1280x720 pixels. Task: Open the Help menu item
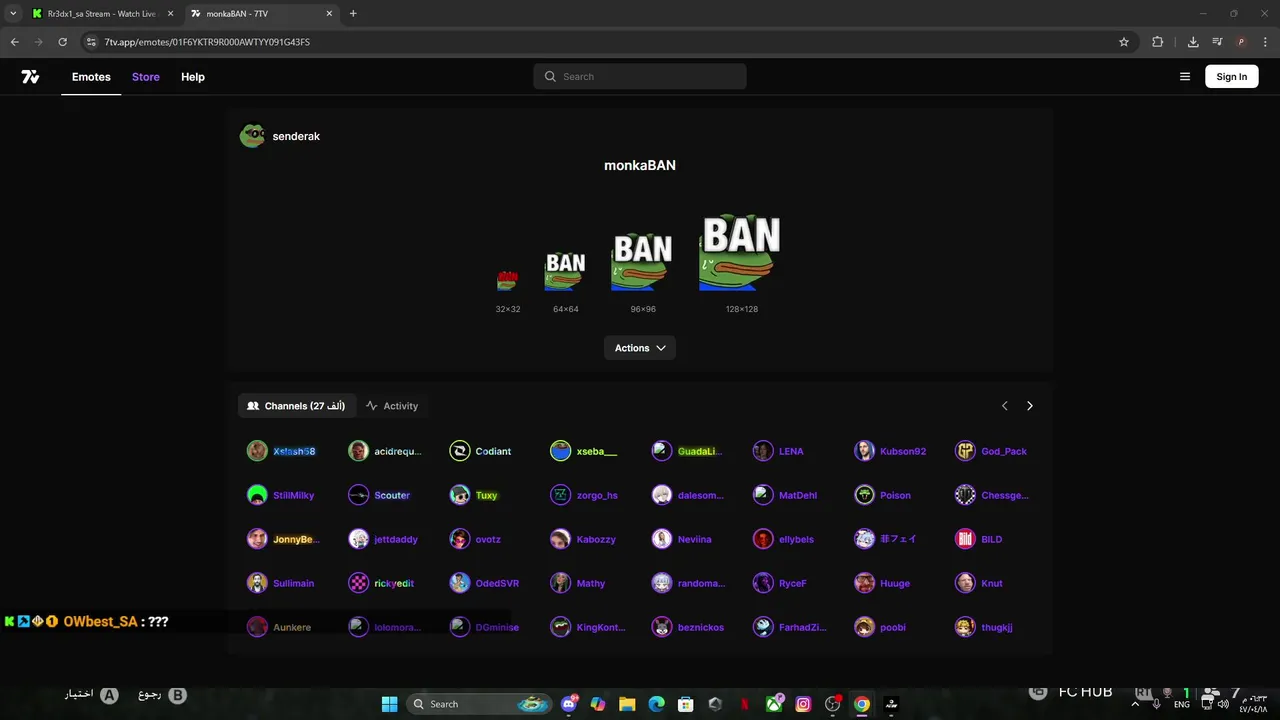point(193,77)
